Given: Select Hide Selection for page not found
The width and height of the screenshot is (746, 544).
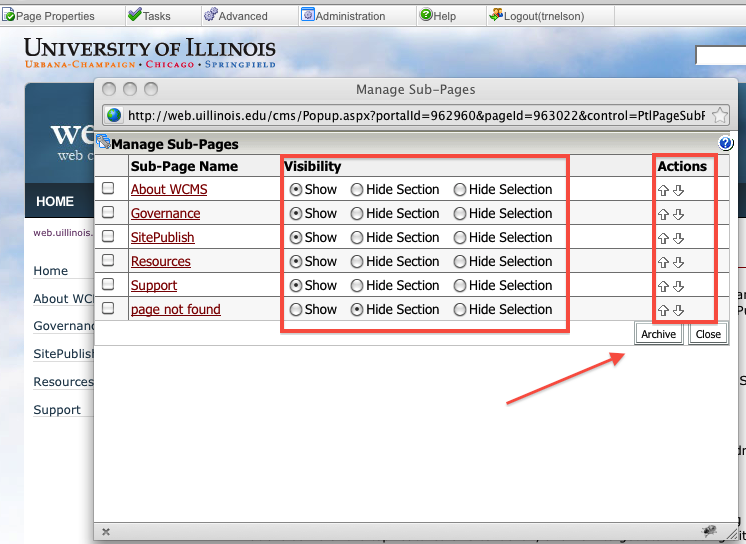Looking at the screenshot, I should 460,310.
